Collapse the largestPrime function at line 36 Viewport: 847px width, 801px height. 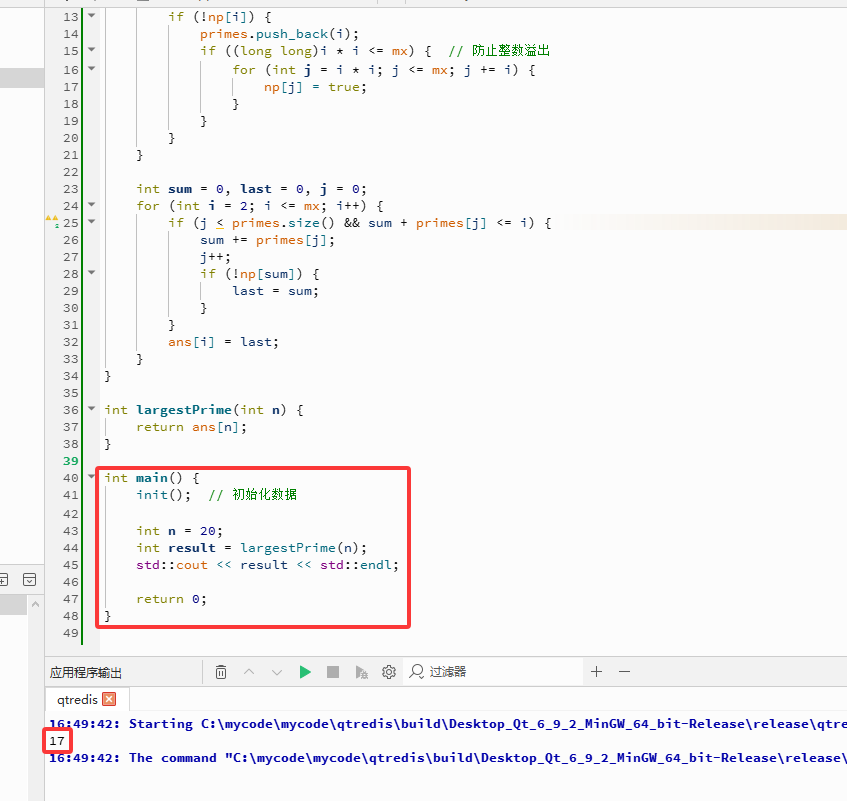(x=91, y=409)
